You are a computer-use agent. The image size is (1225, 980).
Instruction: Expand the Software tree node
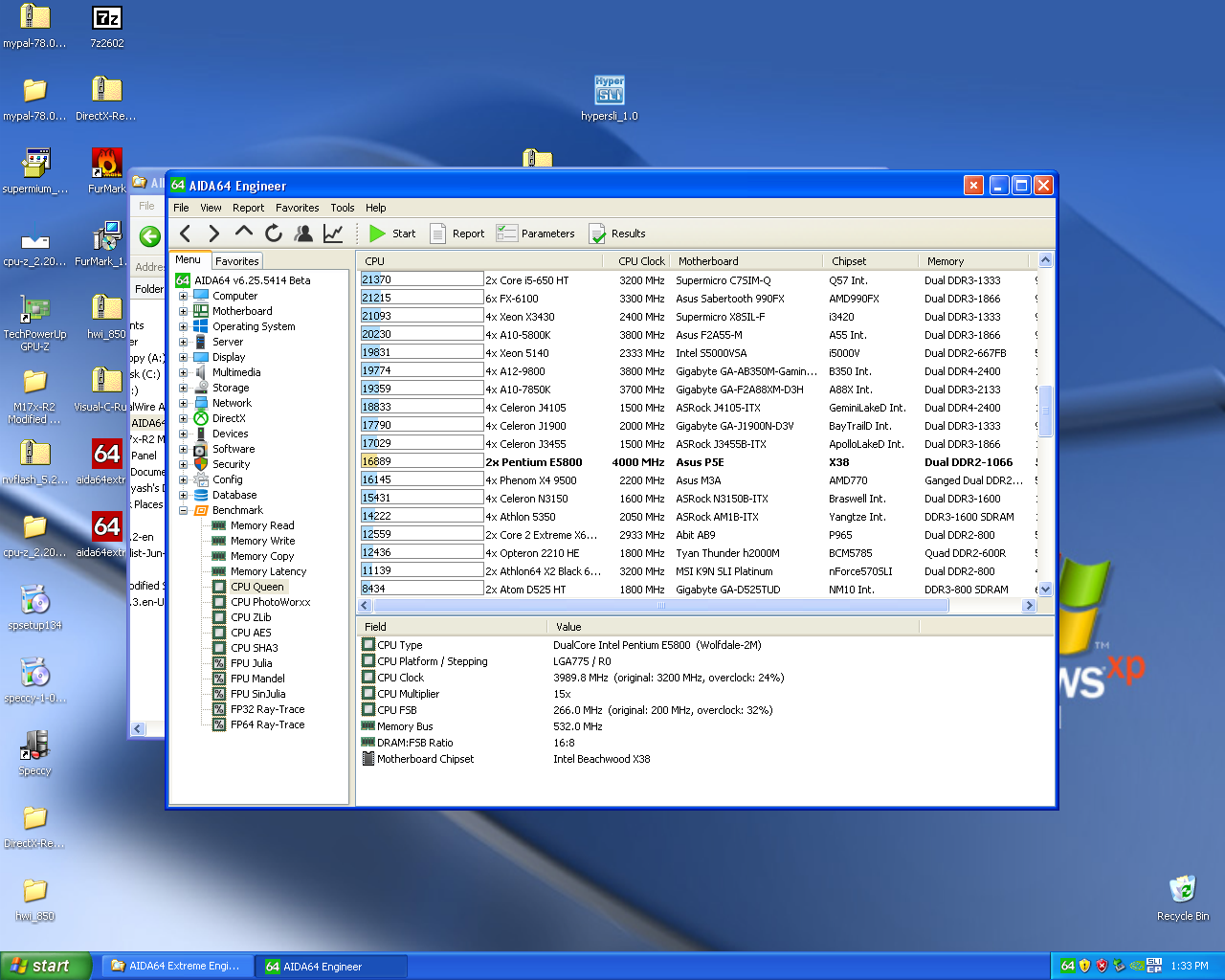click(x=183, y=449)
